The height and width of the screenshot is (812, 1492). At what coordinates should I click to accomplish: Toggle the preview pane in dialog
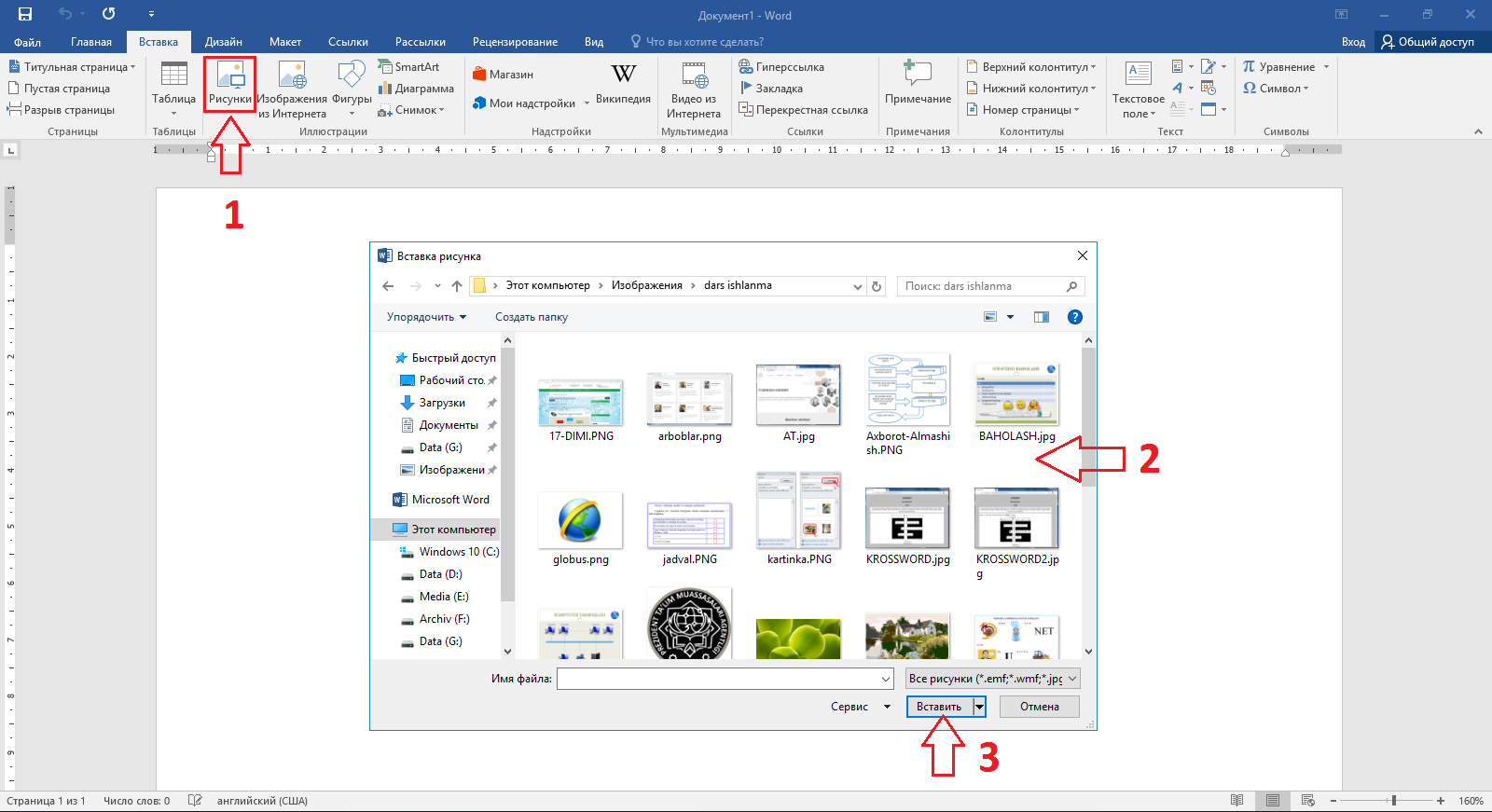tap(1042, 317)
